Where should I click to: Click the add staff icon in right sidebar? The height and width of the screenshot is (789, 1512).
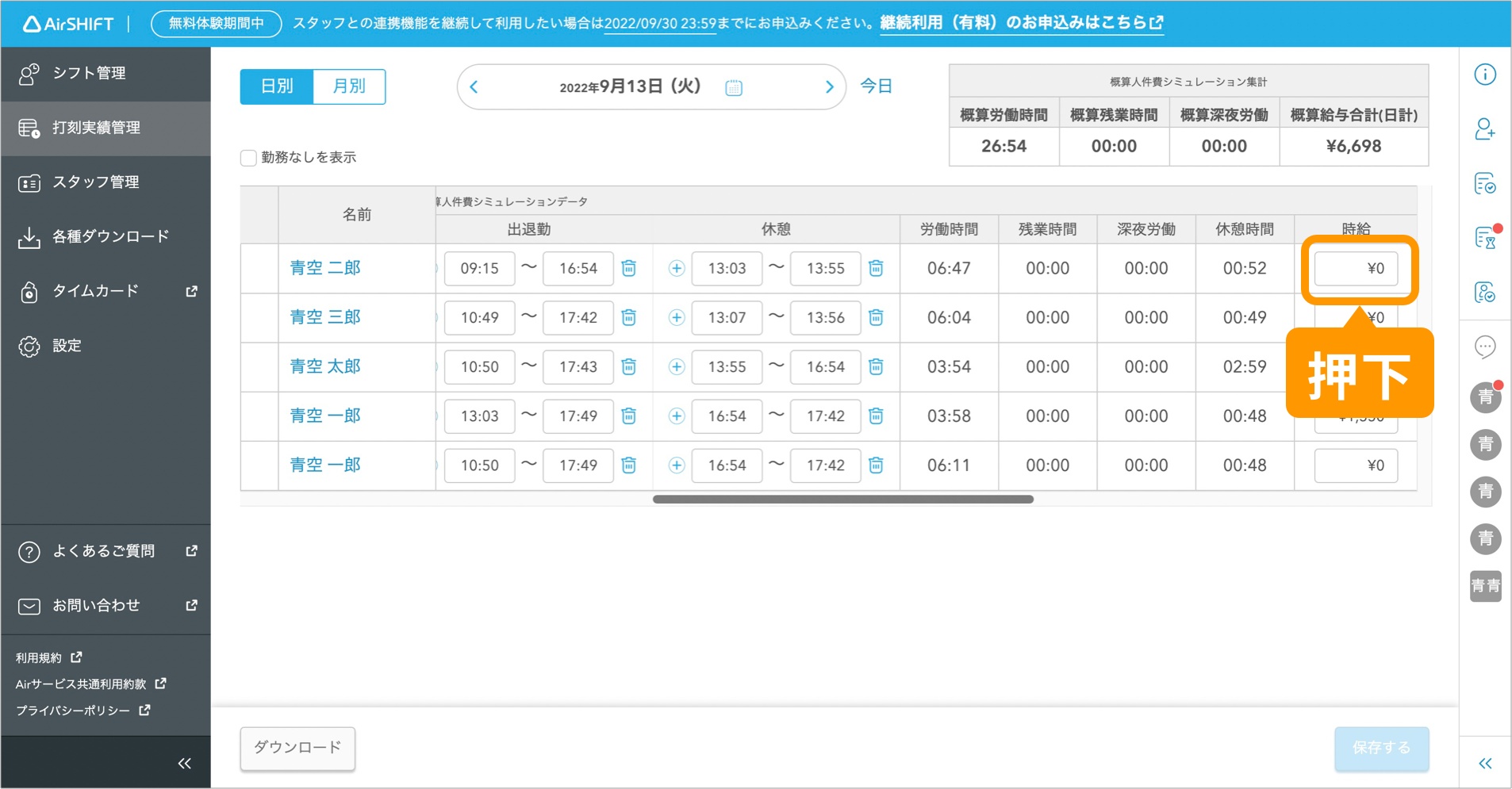click(1484, 129)
